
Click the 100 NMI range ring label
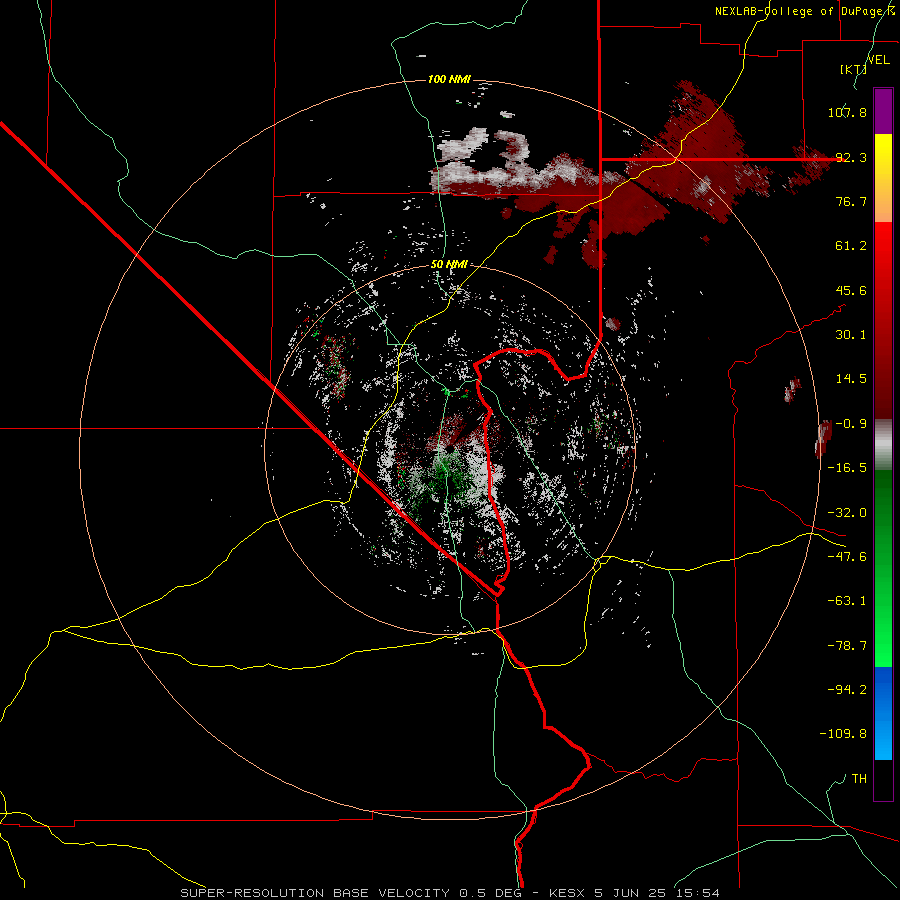(449, 79)
